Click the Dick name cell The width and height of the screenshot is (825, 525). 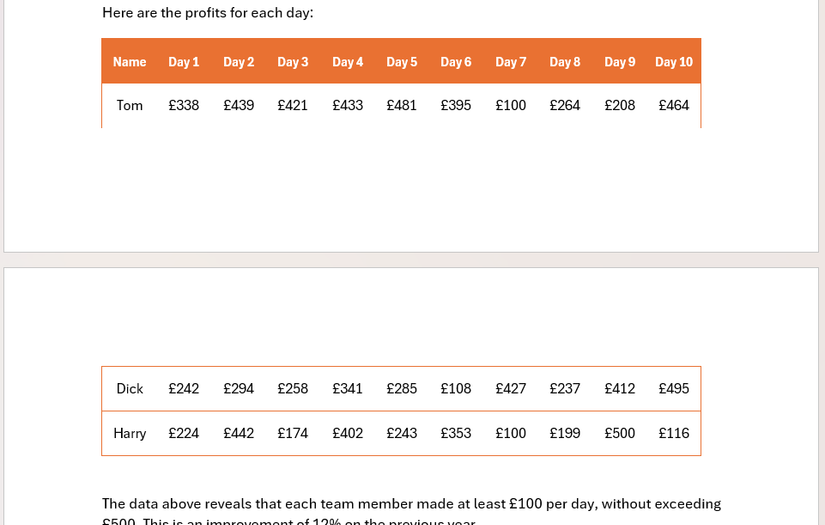click(x=129, y=389)
